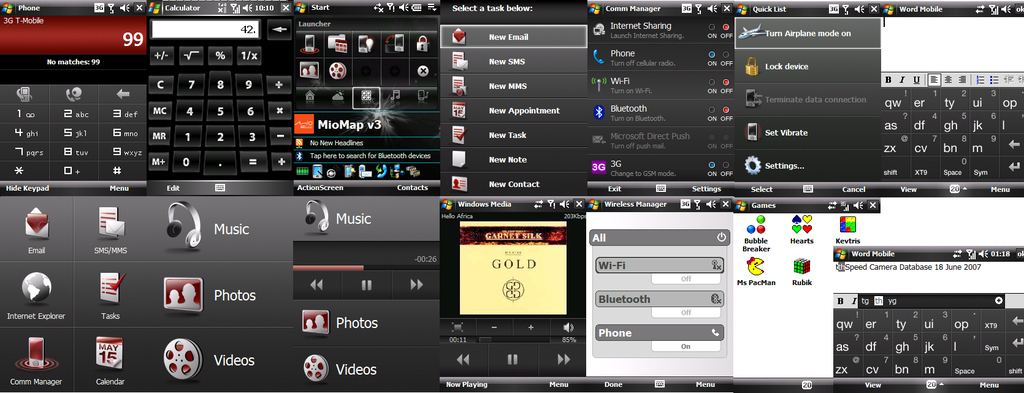The width and height of the screenshot is (1024, 393).
Task: Tap the film reel icon in the Launcher
Action: (338, 71)
